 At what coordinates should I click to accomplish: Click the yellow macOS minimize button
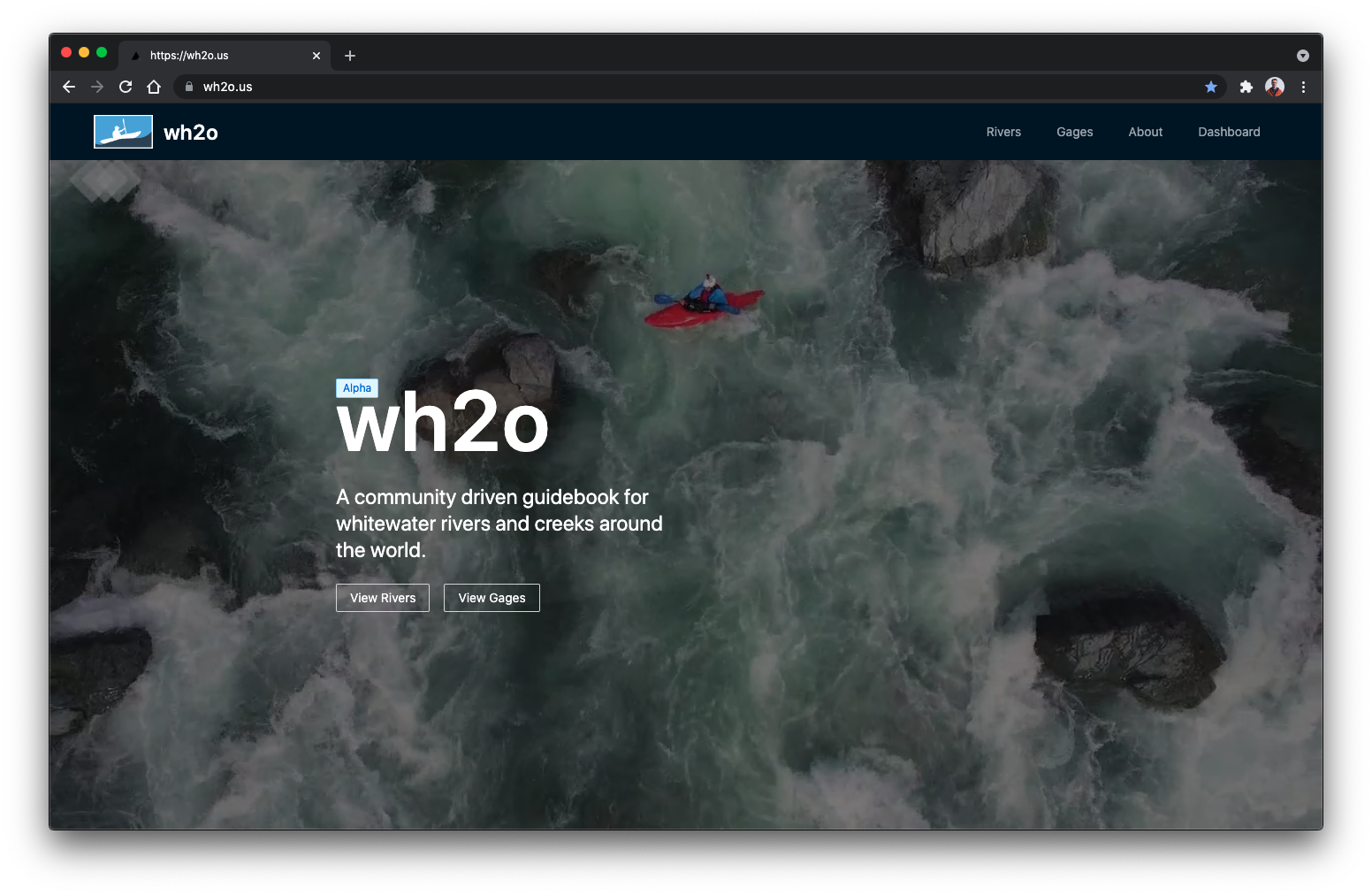pyautogui.click(x=84, y=52)
